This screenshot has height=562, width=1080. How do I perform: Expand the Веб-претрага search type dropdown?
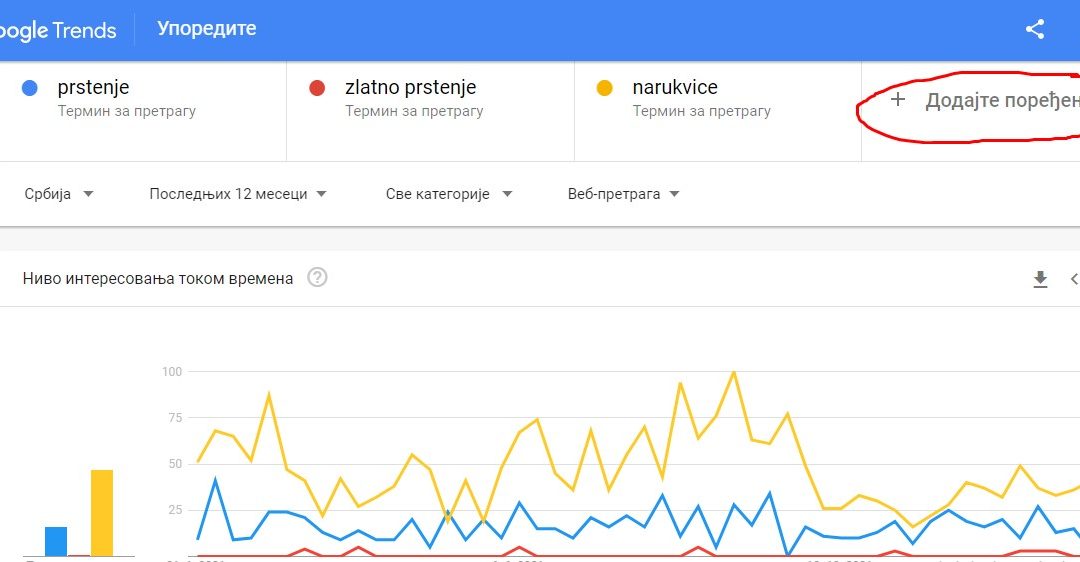click(623, 194)
